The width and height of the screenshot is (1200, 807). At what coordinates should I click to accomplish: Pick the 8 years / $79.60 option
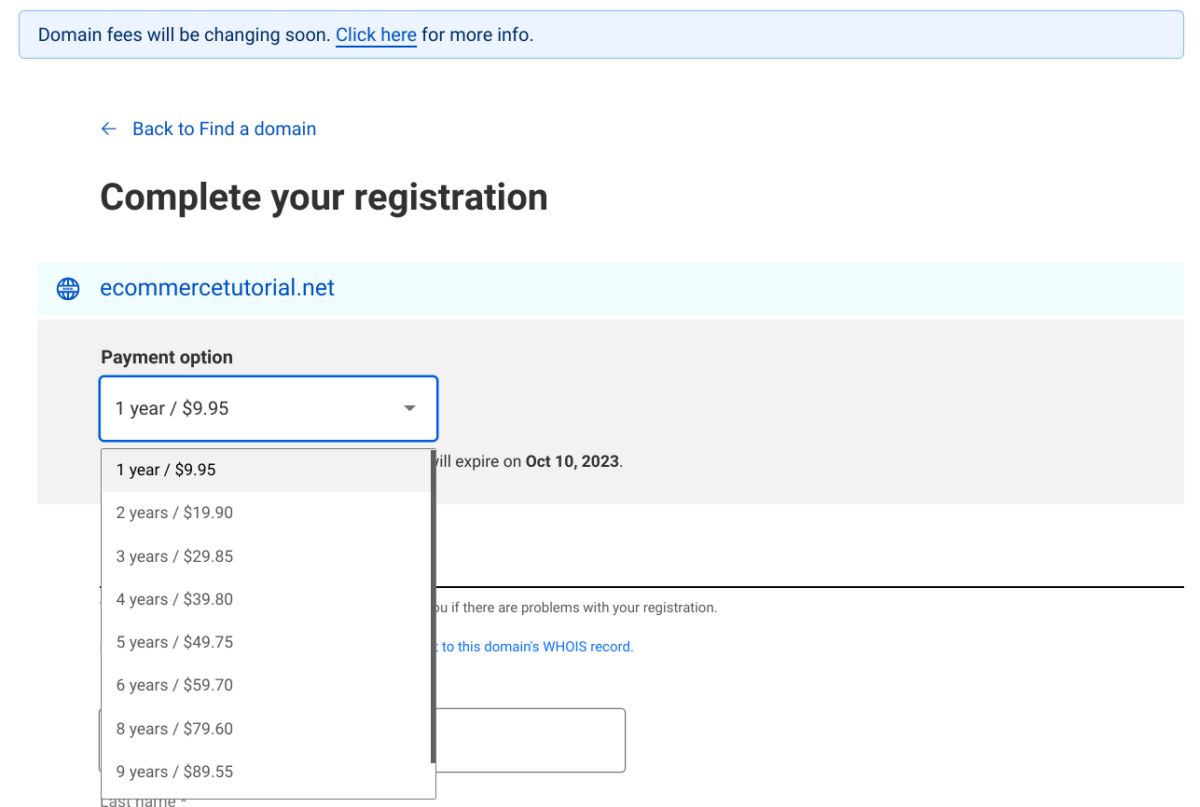tap(174, 729)
